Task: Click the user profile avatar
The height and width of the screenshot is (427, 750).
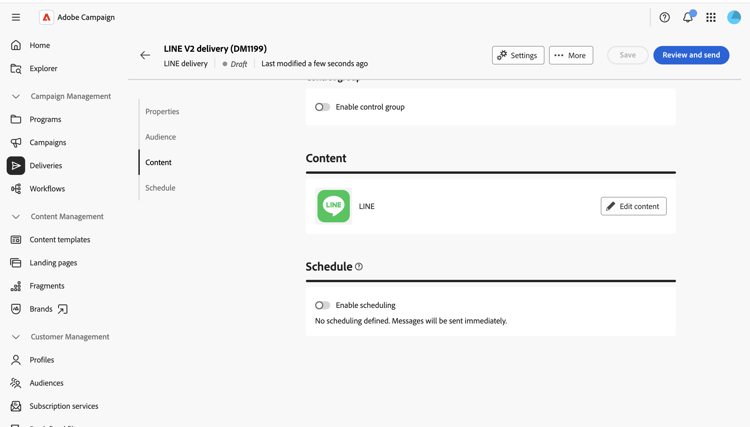Action: click(x=734, y=17)
